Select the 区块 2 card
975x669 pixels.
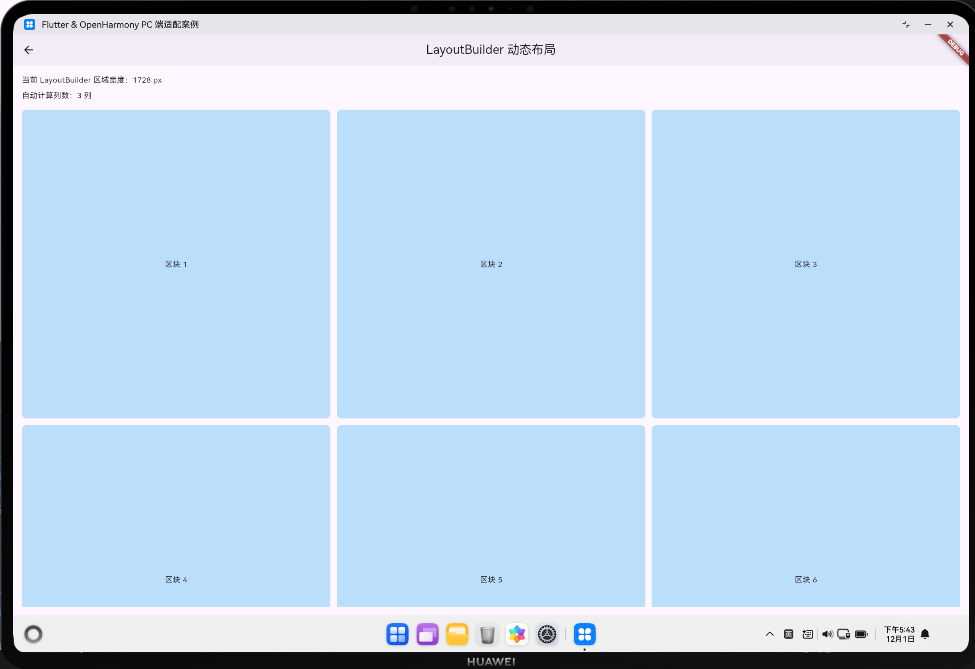click(491, 264)
